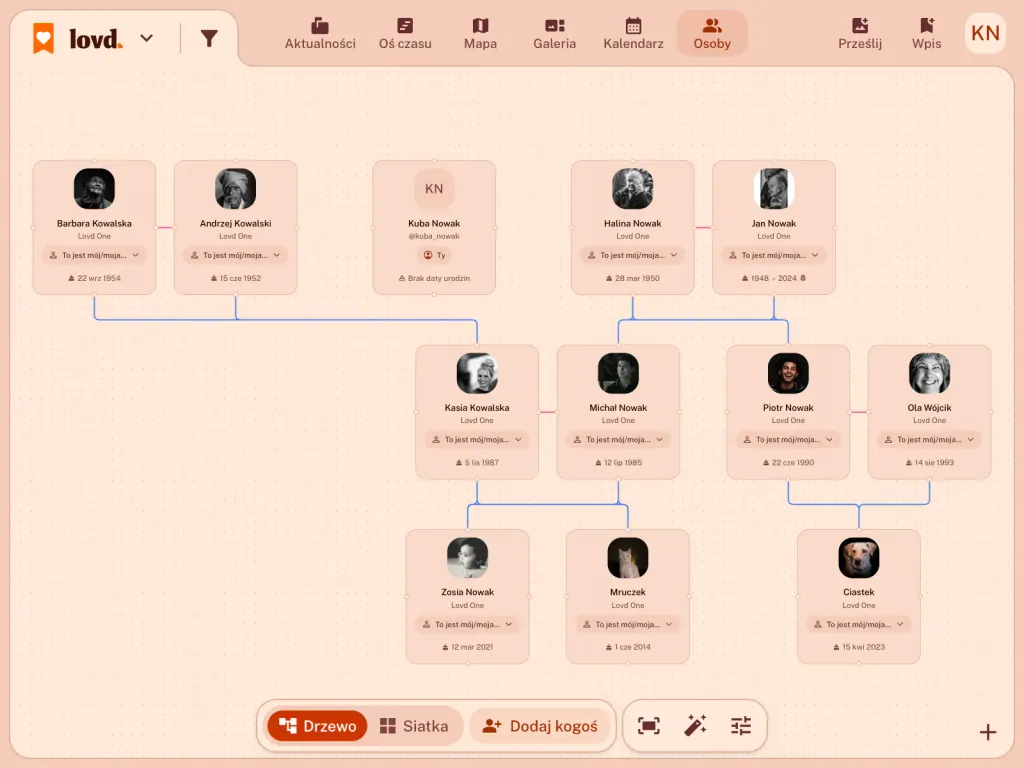Click the name Mruczek
The image size is (1024, 768).
point(627,592)
